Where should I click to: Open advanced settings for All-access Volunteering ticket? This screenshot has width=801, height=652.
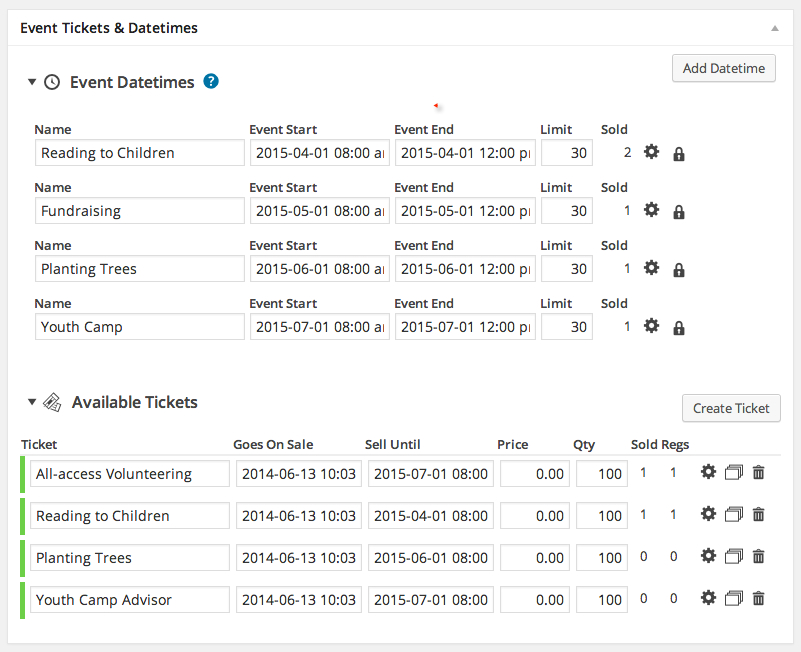point(708,472)
